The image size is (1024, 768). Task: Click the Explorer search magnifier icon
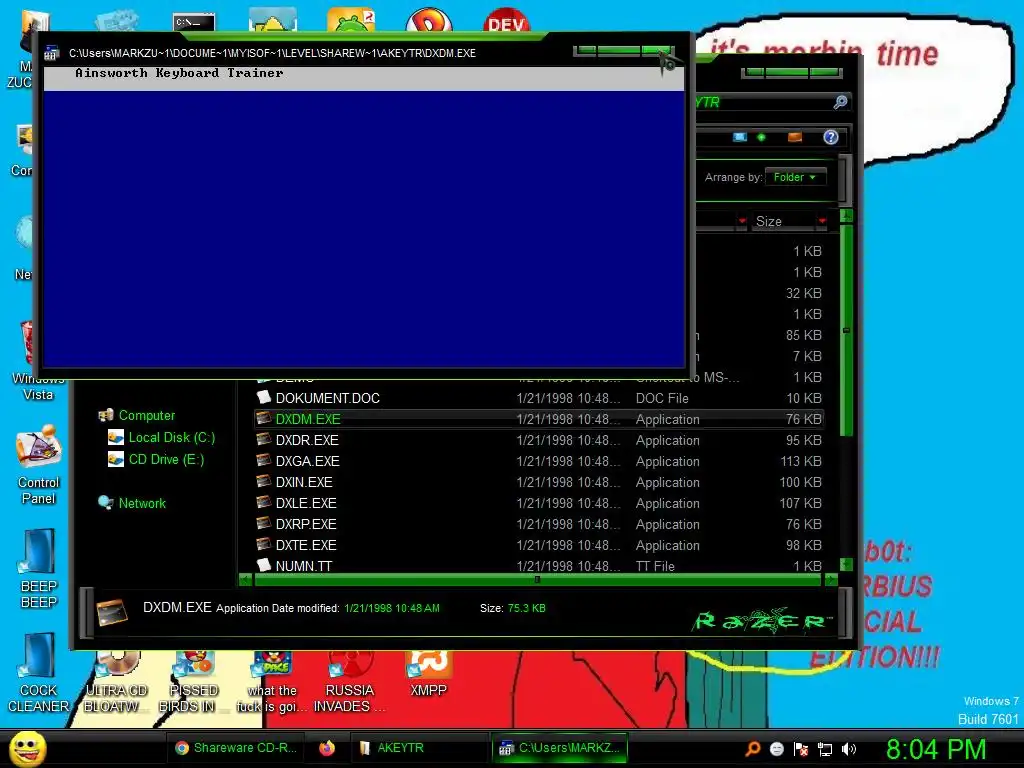click(x=840, y=102)
